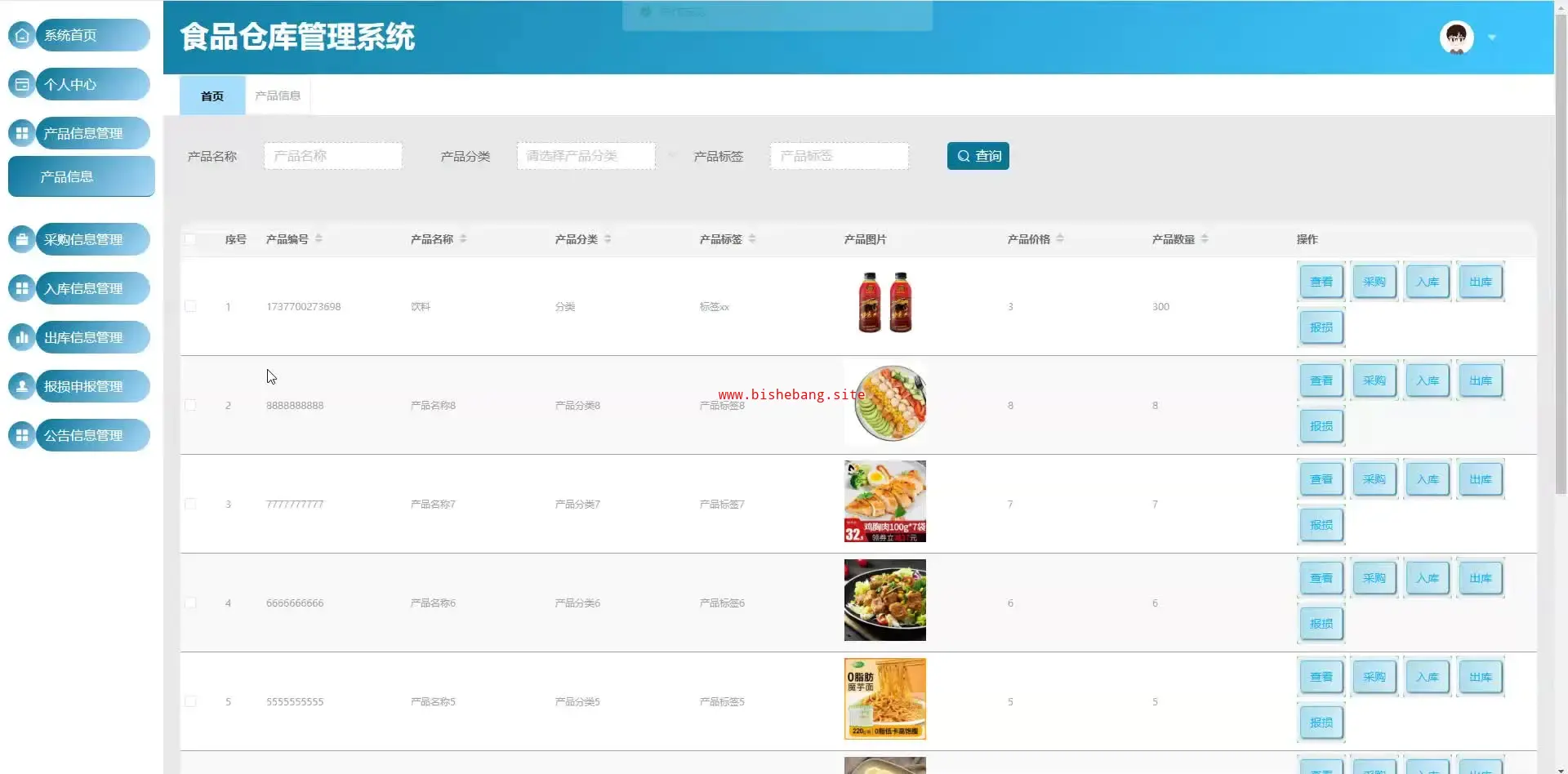Click 报损 for the 产品名称8 row
The width and height of the screenshot is (1568, 774).
[x=1321, y=426]
